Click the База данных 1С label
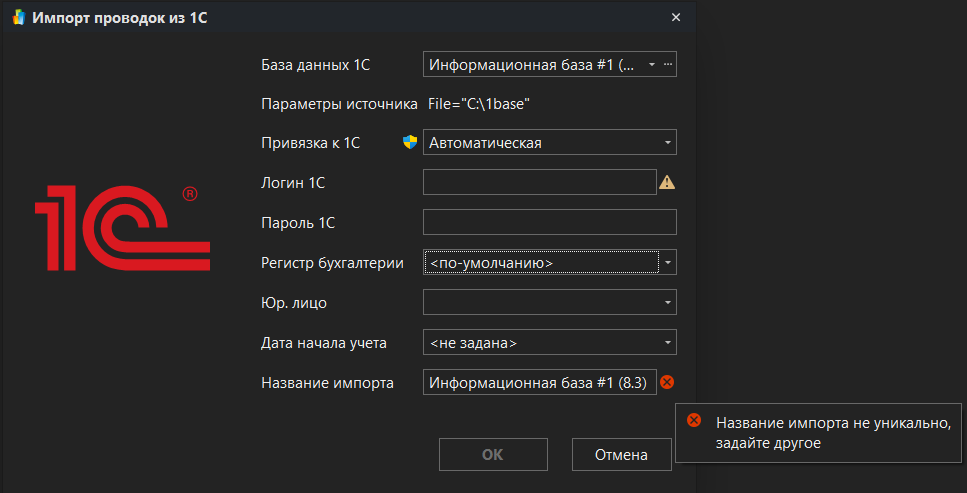967x493 pixels. tap(316, 65)
